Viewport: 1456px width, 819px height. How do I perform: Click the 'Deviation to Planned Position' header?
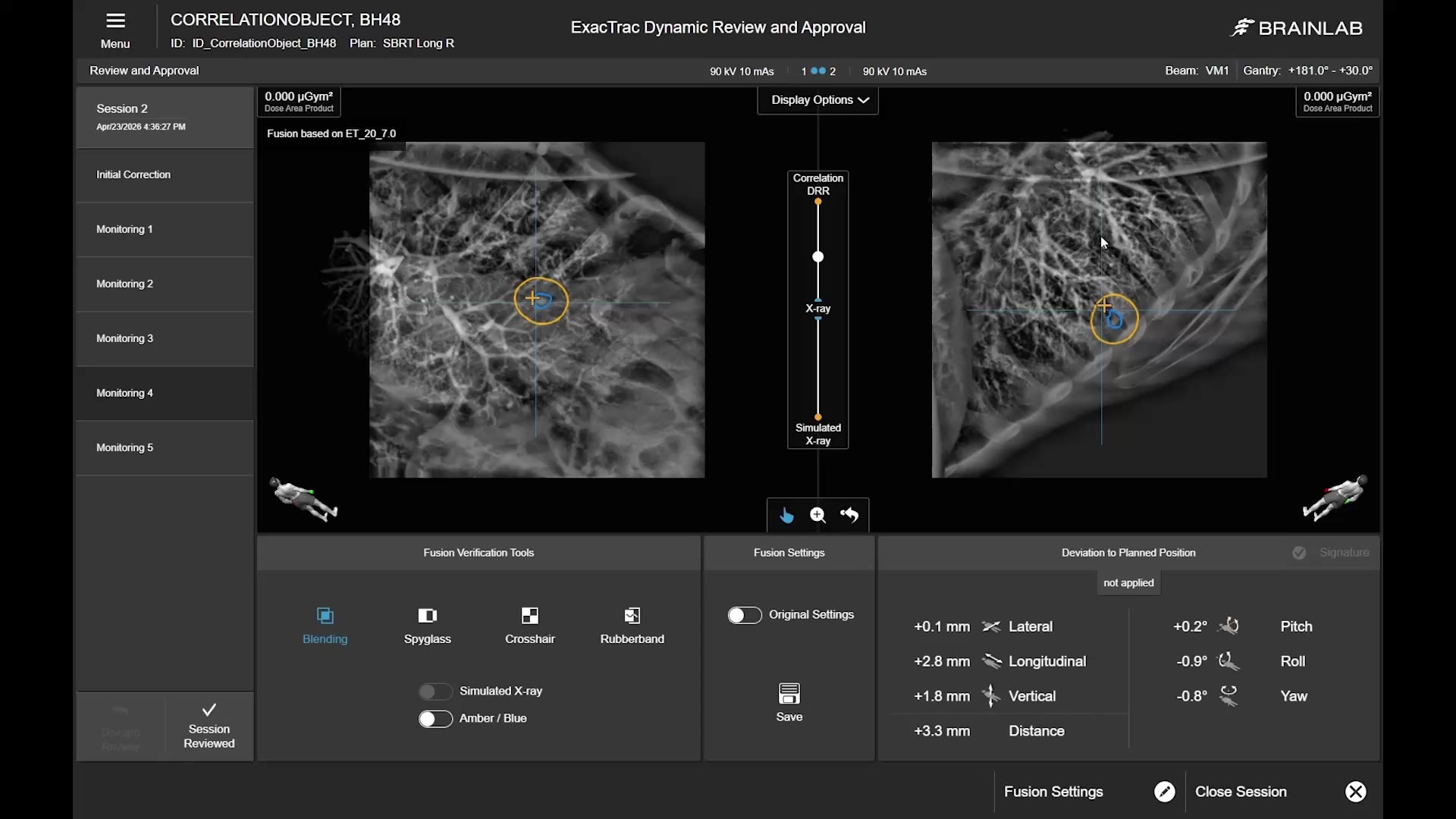tap(1128, 553)
